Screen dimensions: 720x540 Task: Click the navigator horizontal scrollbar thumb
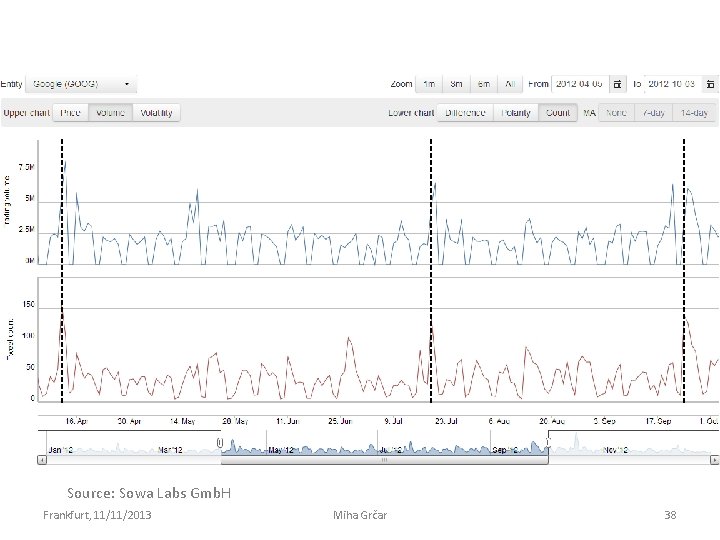point(384,460)
